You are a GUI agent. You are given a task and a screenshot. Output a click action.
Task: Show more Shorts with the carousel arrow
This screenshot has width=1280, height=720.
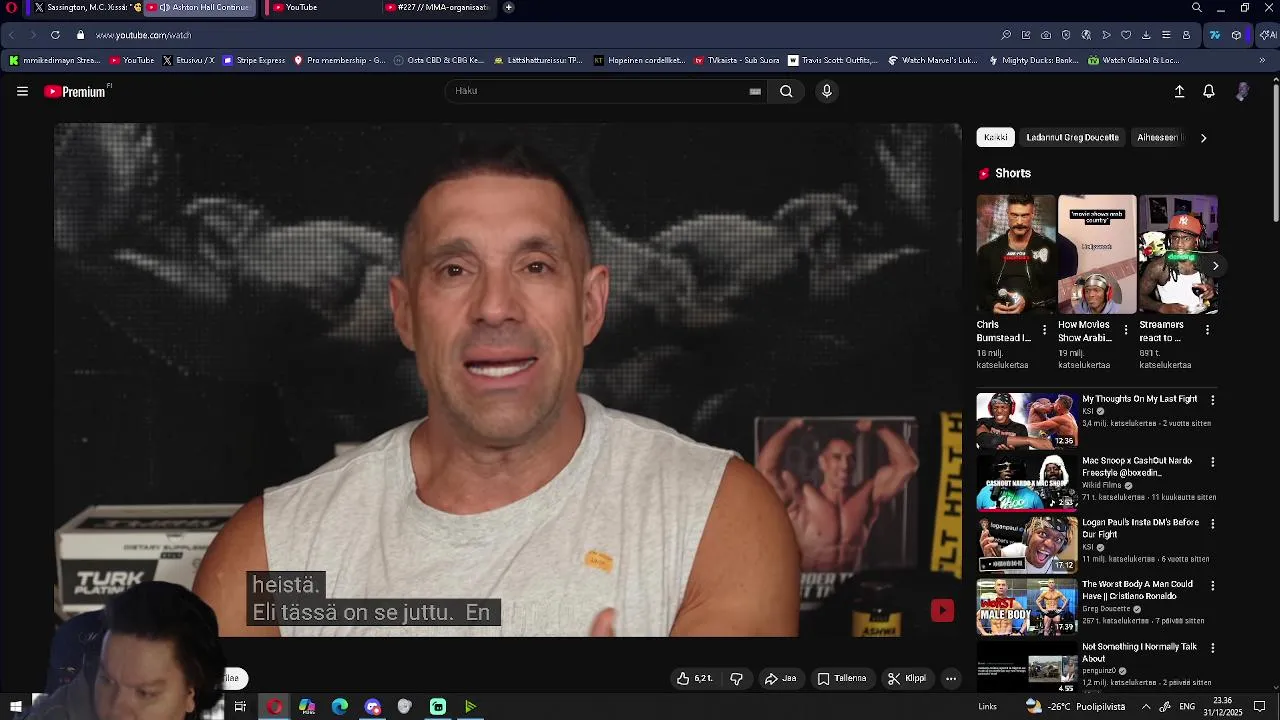[1215, 265]
